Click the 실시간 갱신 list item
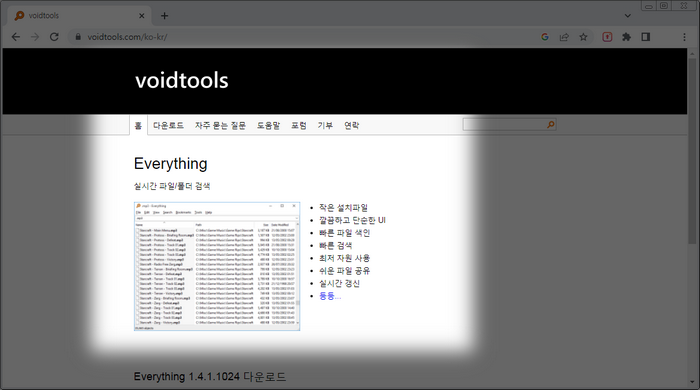This screenshot has height=390, width=700. pyautogui.click(x=339, y=283)
